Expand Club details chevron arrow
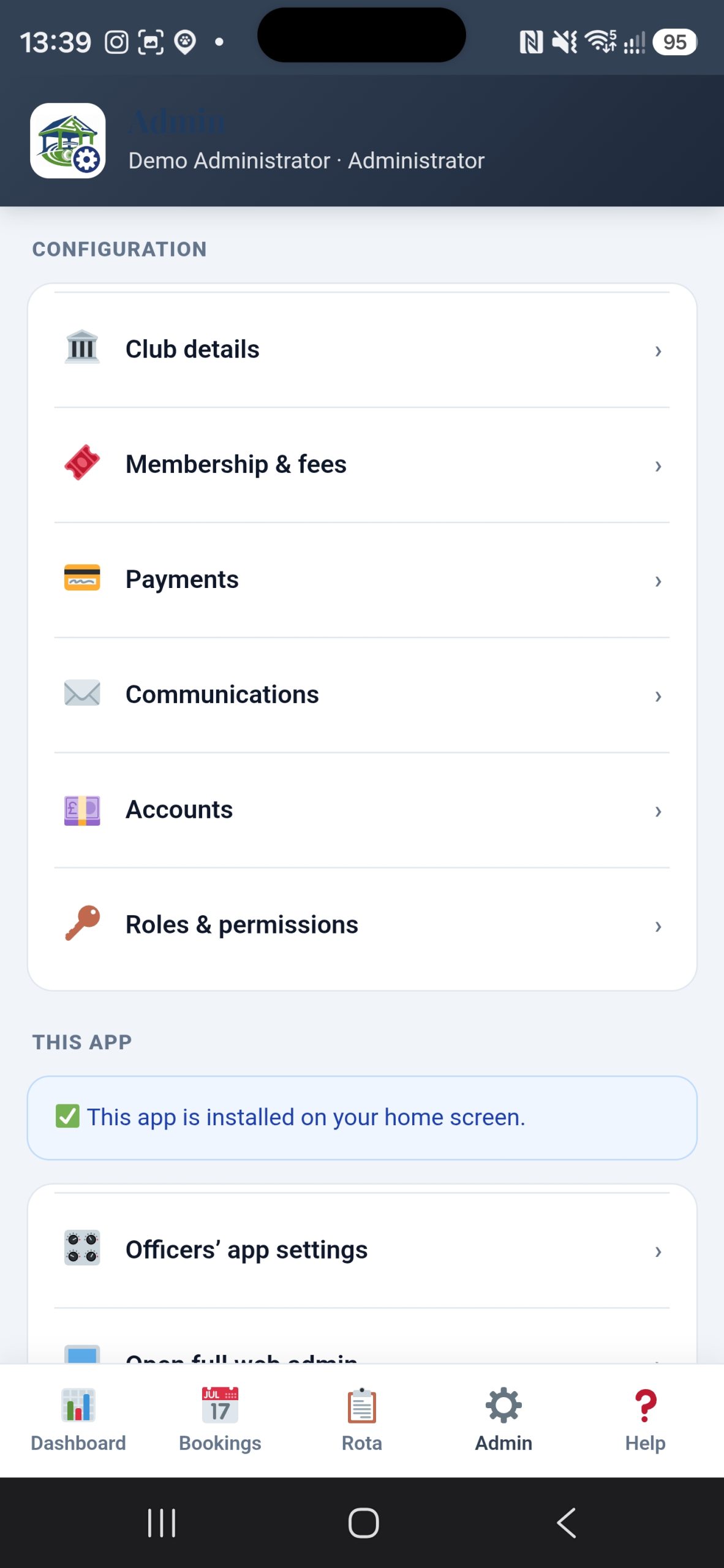The height and width of the screenshot is (1568, 724). (658, 350)
